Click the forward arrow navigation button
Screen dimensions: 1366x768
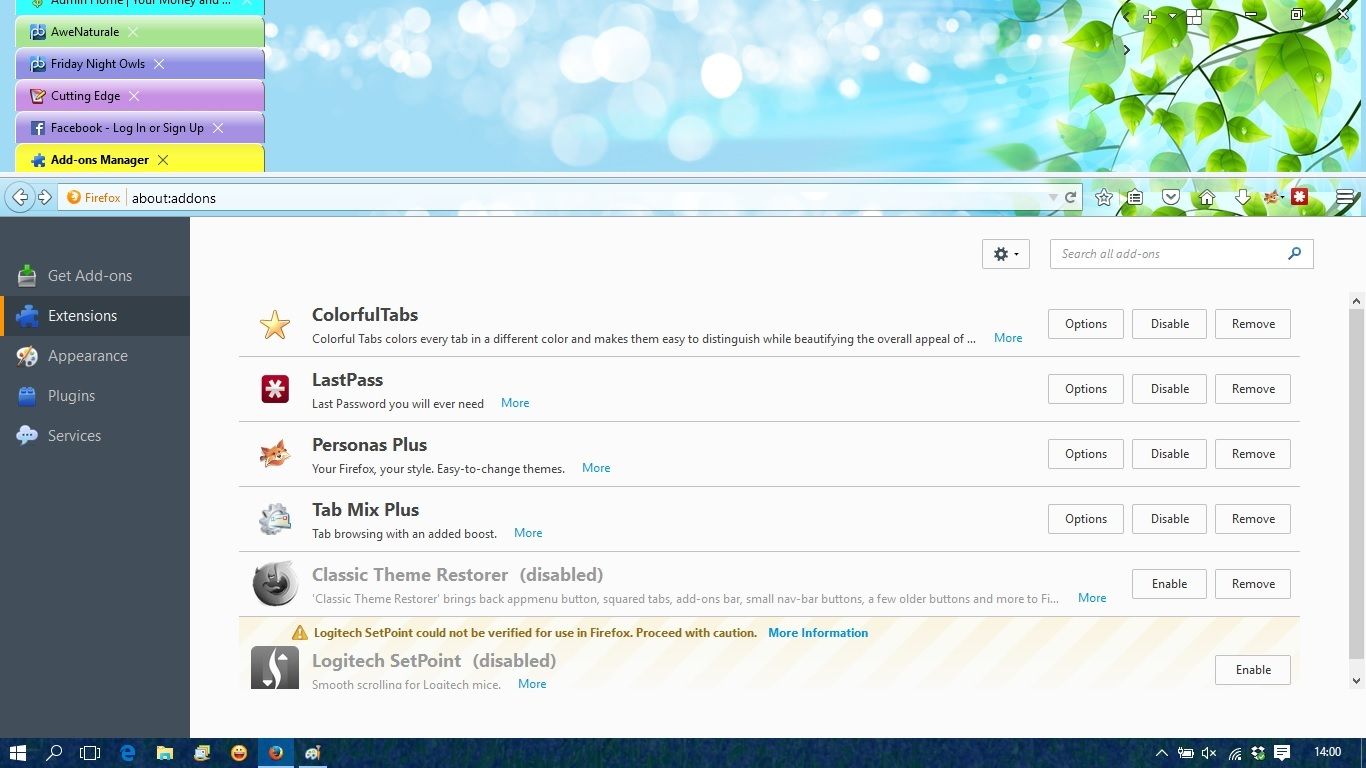coord(44,197)
